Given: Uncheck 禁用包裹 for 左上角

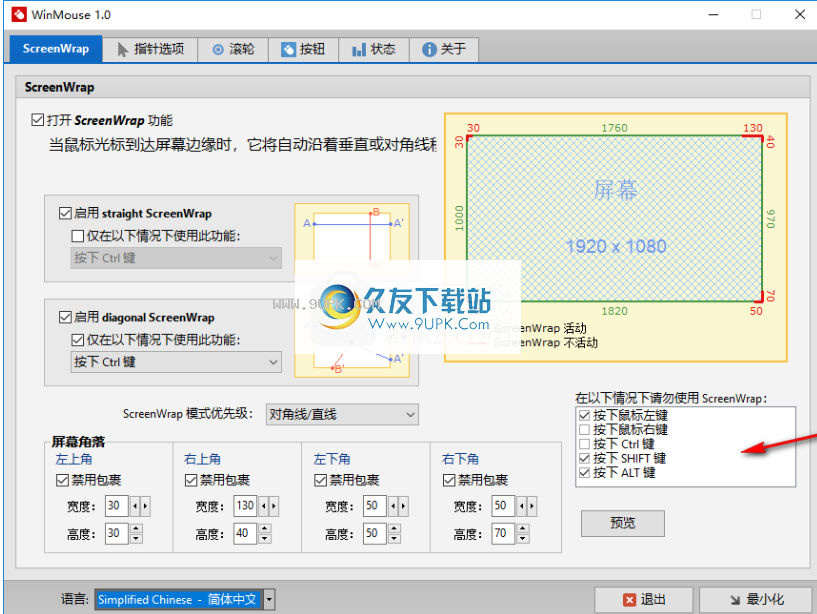Looking at the screenshot, I should (x=63, y=480).
